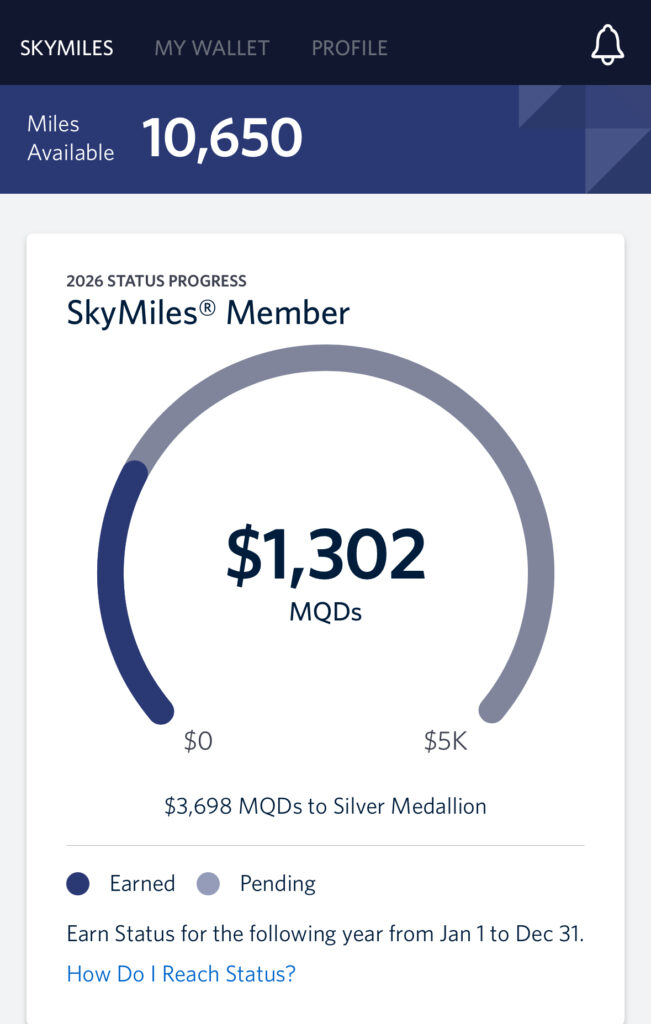Tap $3,698 MQDs to Silver Medallion text
Image resolution: width=651 pixels, height=1024 pixels.
pos(325,806)
